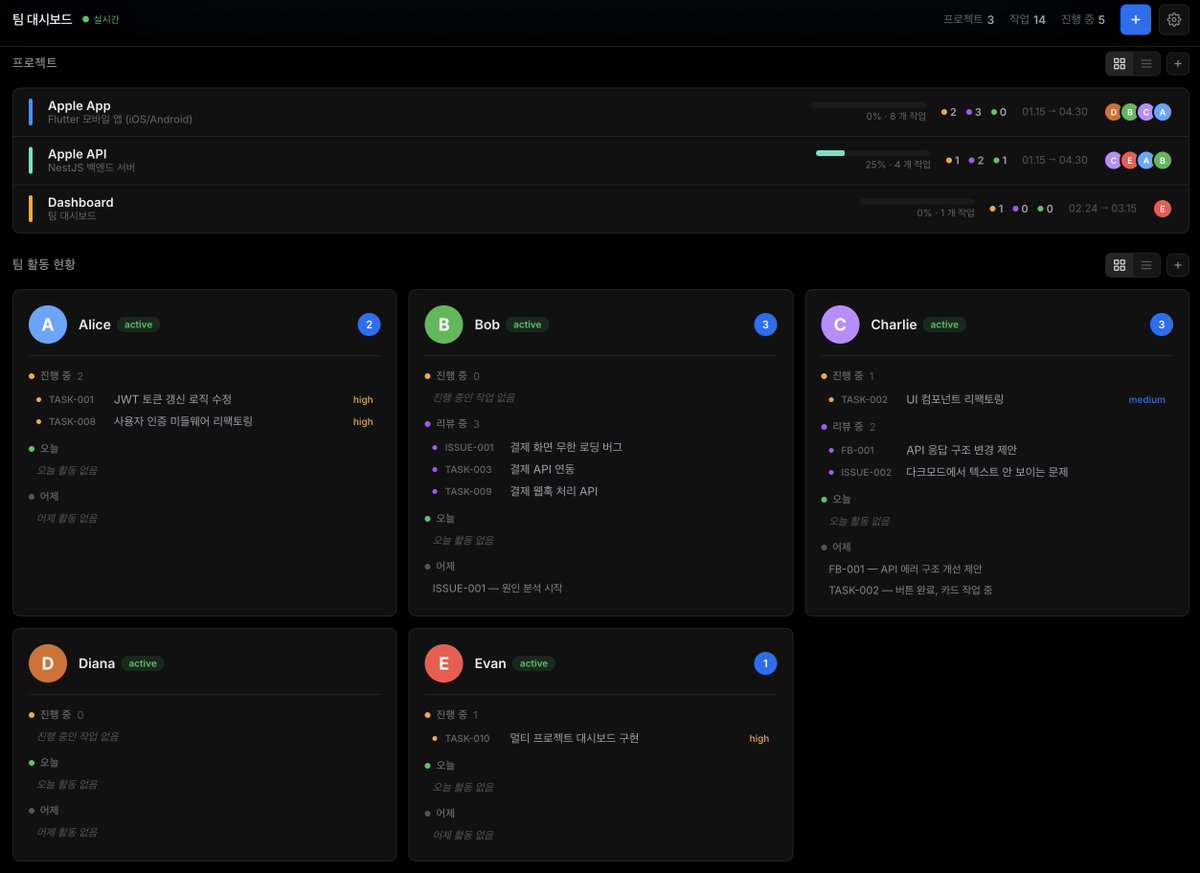This screenshot has height=873, width=1200.
Task: Click the 팀 대시보드 title
Action: click(x=42, y=20)
